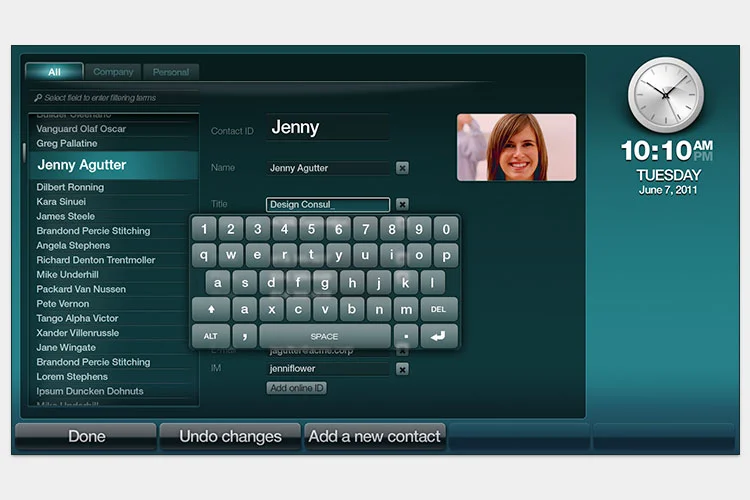Select Lorem Stephens in contact list
Image resolution: width=750 pixels, height=500 pixels.
click(x=114, y=377)
